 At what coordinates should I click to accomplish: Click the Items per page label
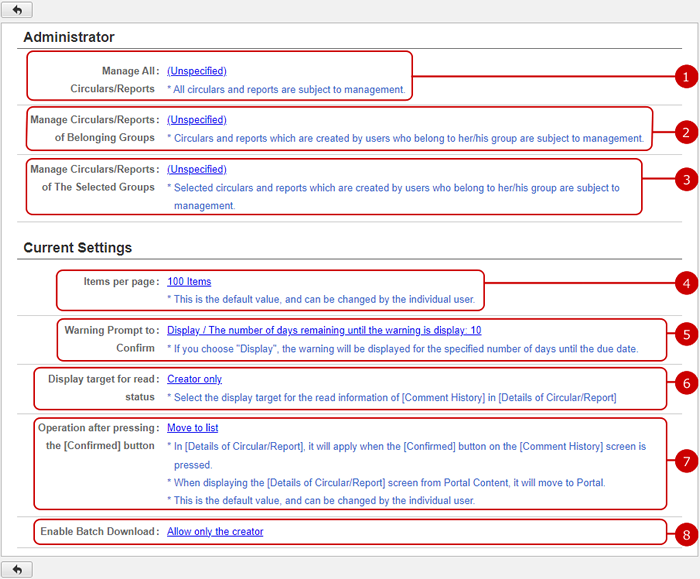(x=121, y=281)
